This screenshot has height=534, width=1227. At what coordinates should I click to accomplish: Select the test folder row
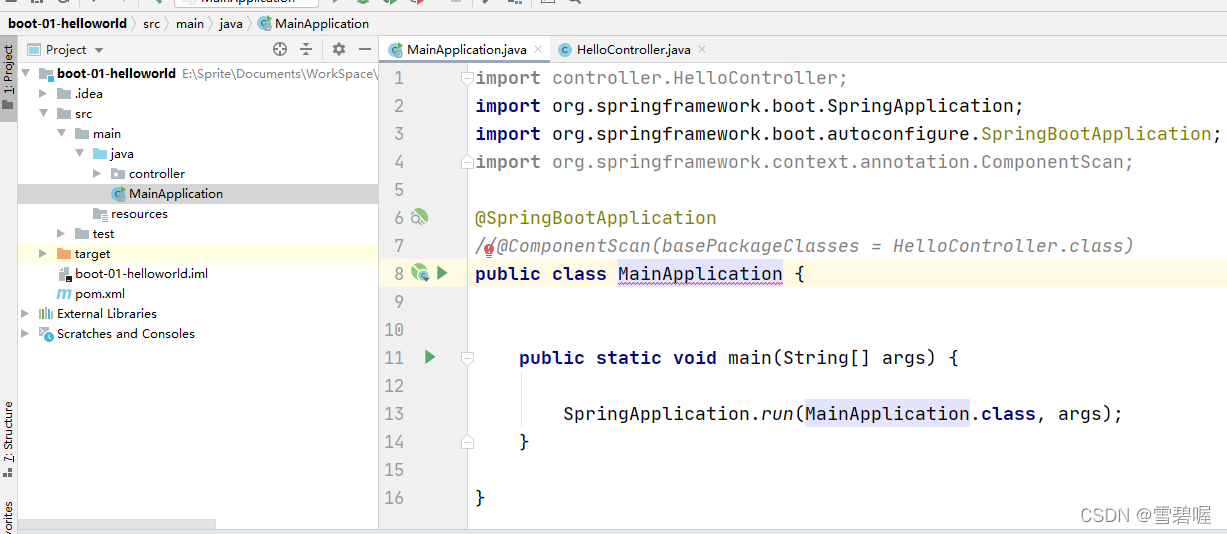point(198,233)
